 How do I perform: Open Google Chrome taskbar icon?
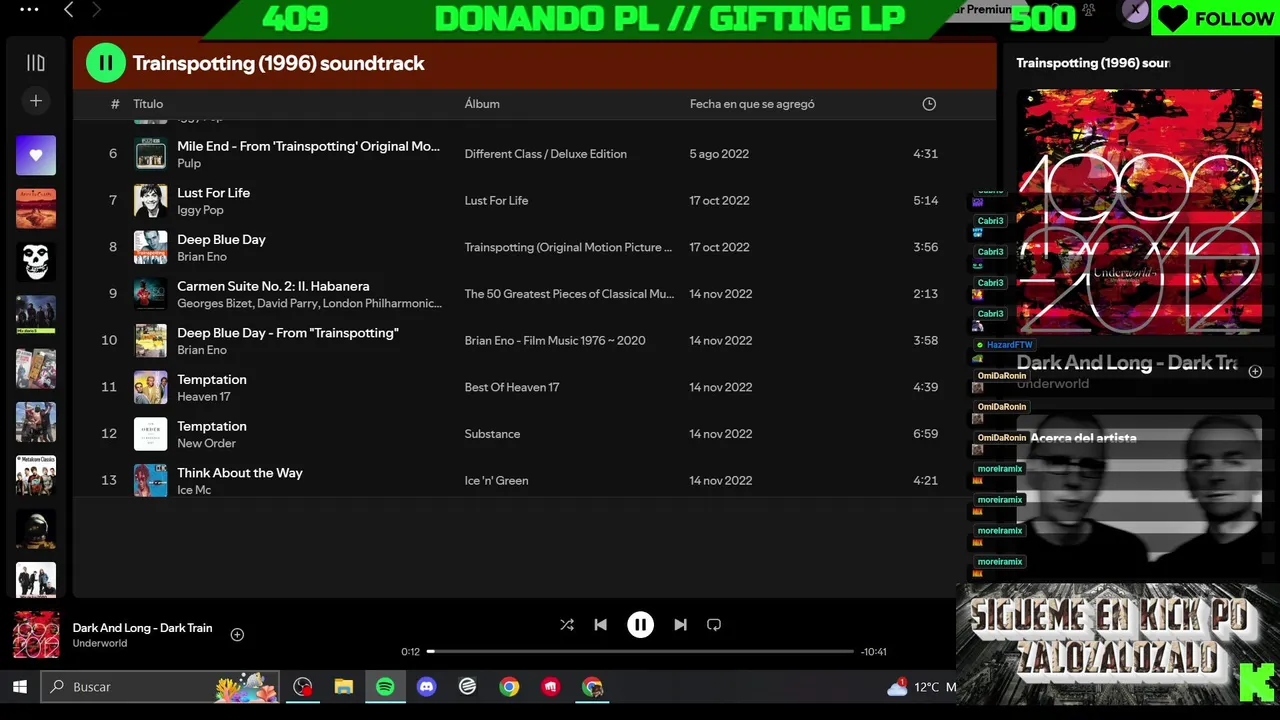point(509,687)
